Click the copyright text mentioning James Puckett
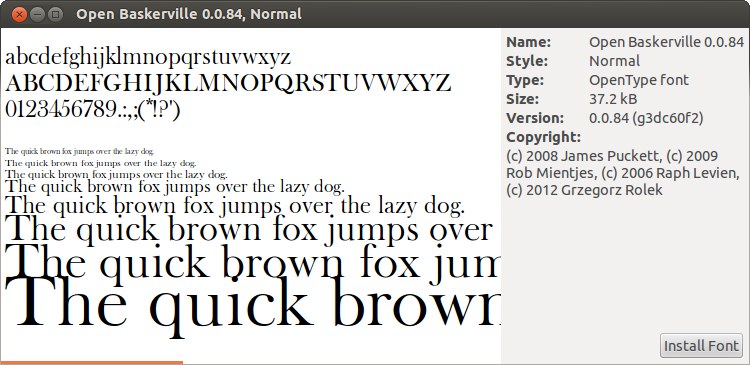This screenshot has height=365, width=750. pos(622,173)
